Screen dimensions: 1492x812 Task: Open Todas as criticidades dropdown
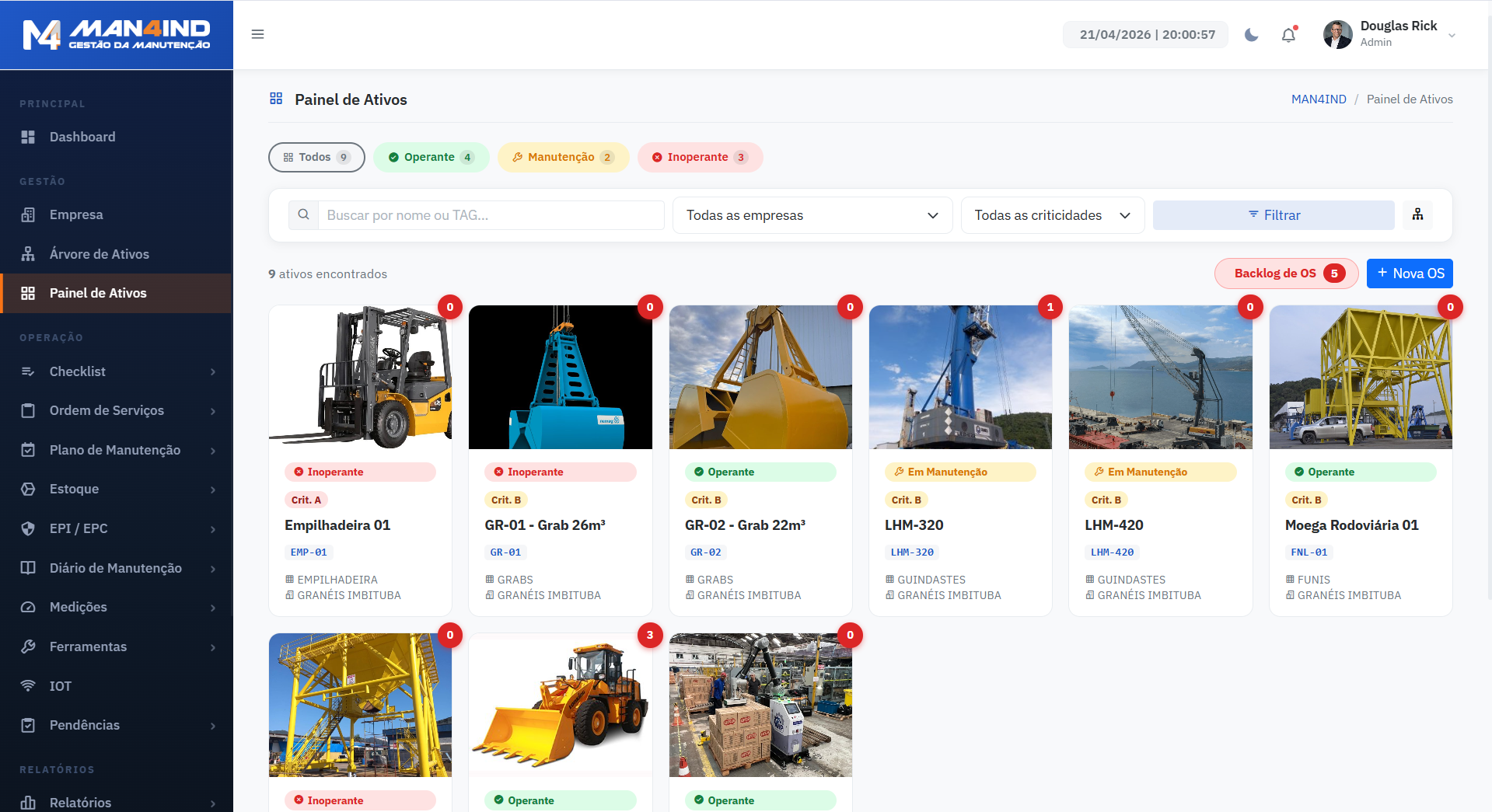1052,215
